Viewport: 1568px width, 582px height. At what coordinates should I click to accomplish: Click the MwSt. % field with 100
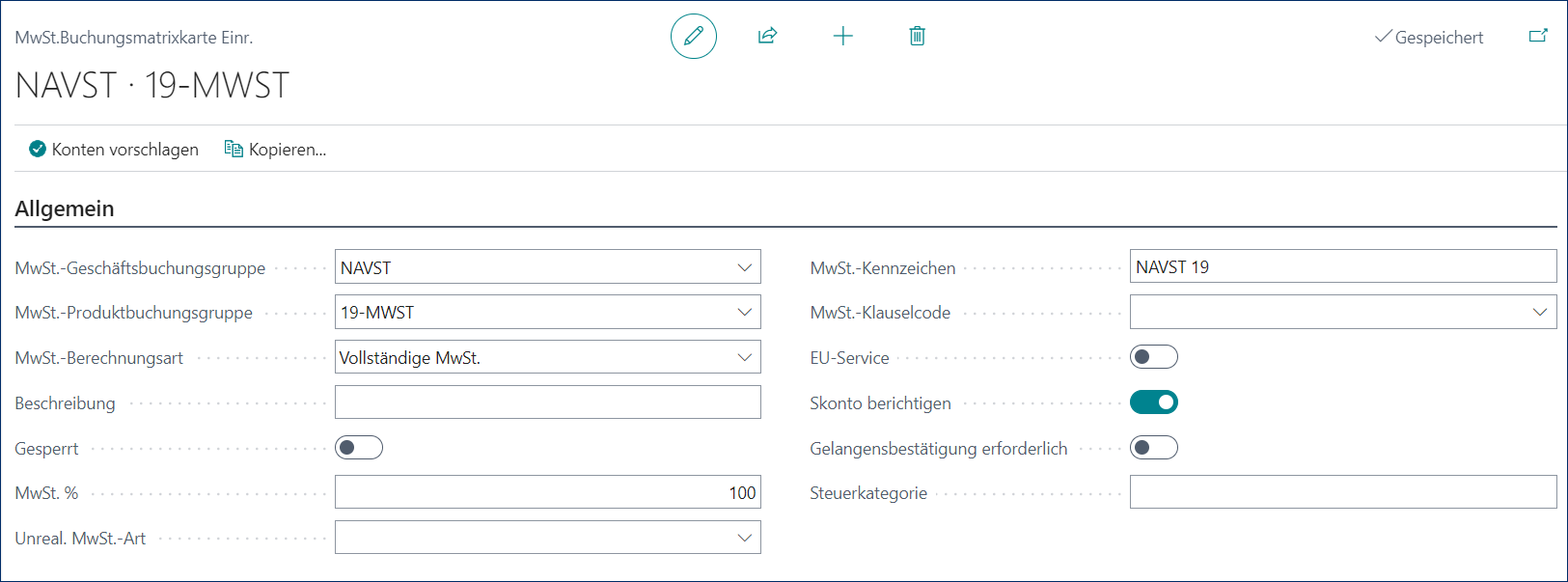(548, 492)
